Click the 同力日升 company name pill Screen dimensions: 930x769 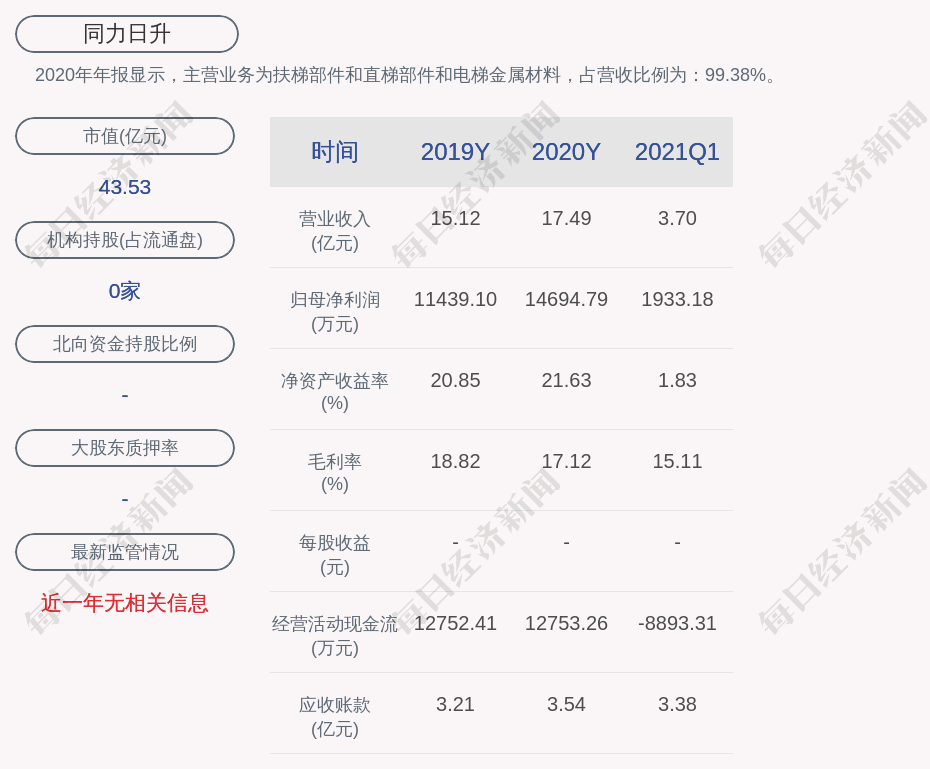click(127, 34)
